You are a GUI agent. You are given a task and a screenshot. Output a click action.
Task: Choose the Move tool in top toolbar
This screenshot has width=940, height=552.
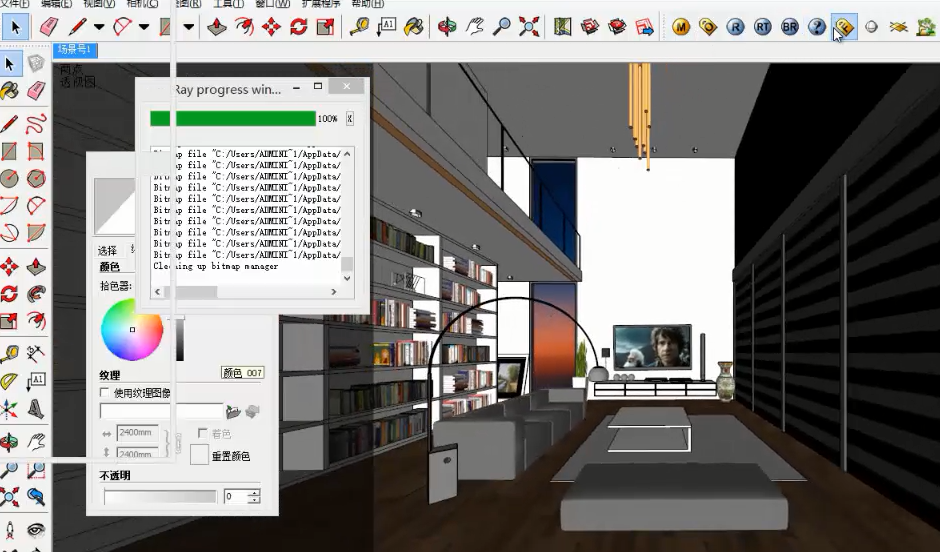tap(271, 27)
